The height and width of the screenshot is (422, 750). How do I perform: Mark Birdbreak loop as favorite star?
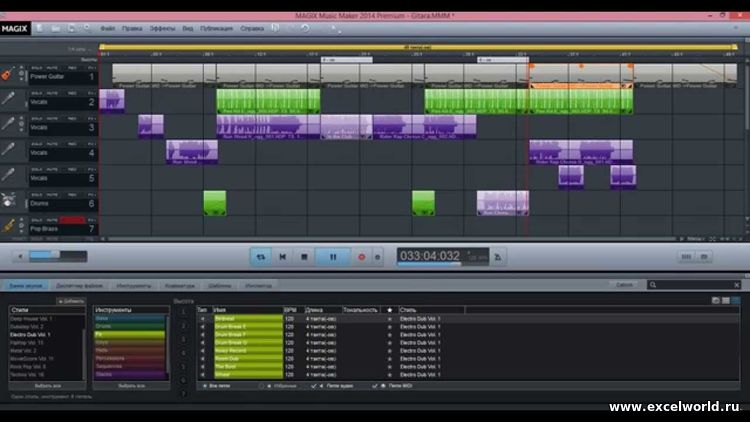[x=389, y=319]
